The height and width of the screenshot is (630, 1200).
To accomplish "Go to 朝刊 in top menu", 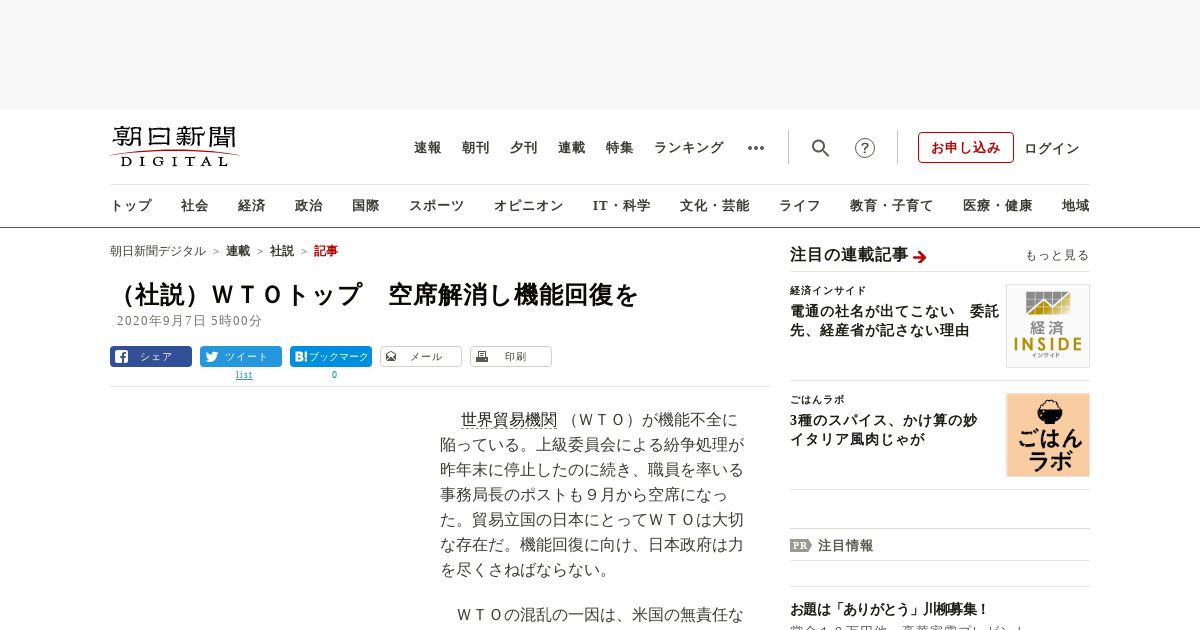I will (476, 148).
